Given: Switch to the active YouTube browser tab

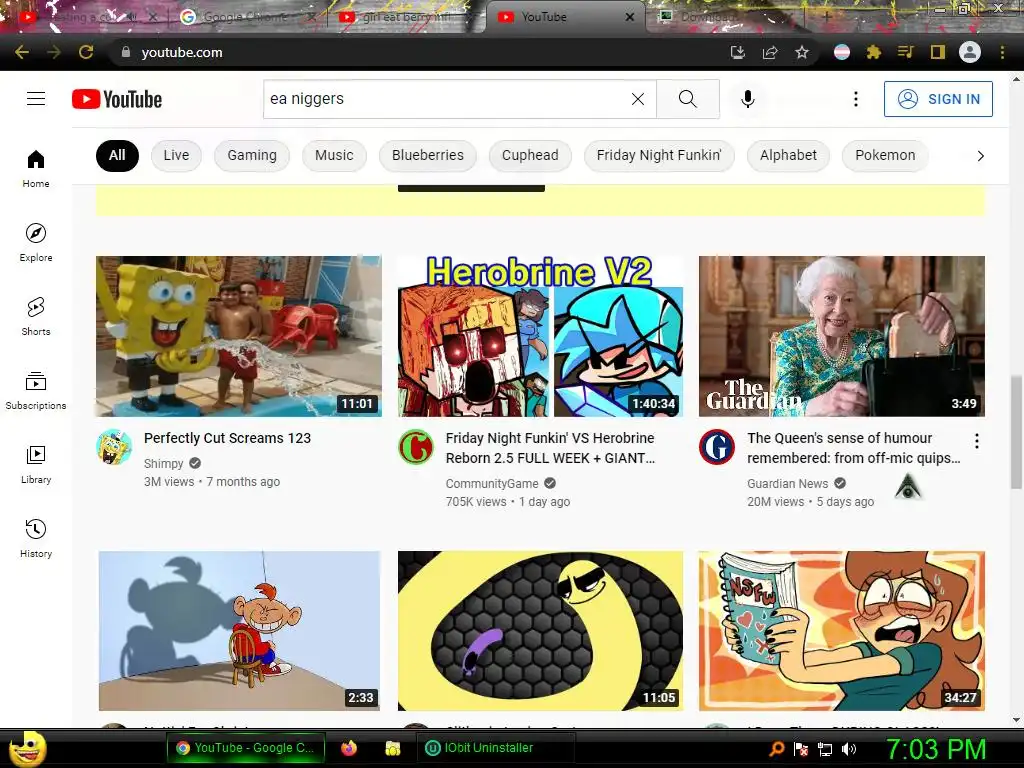Looking at the screenshot, I should point(566,17).
